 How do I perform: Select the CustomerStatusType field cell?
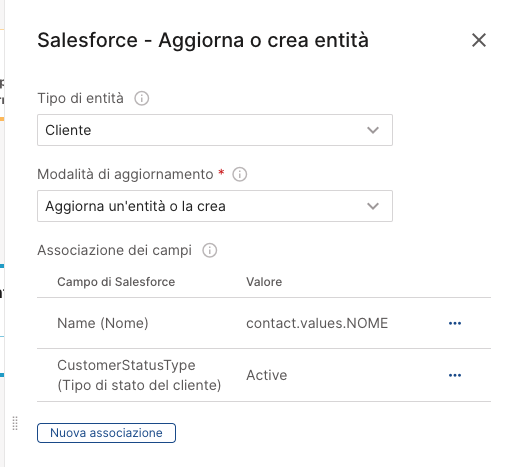pyautogui.click(x=139, y=375)
